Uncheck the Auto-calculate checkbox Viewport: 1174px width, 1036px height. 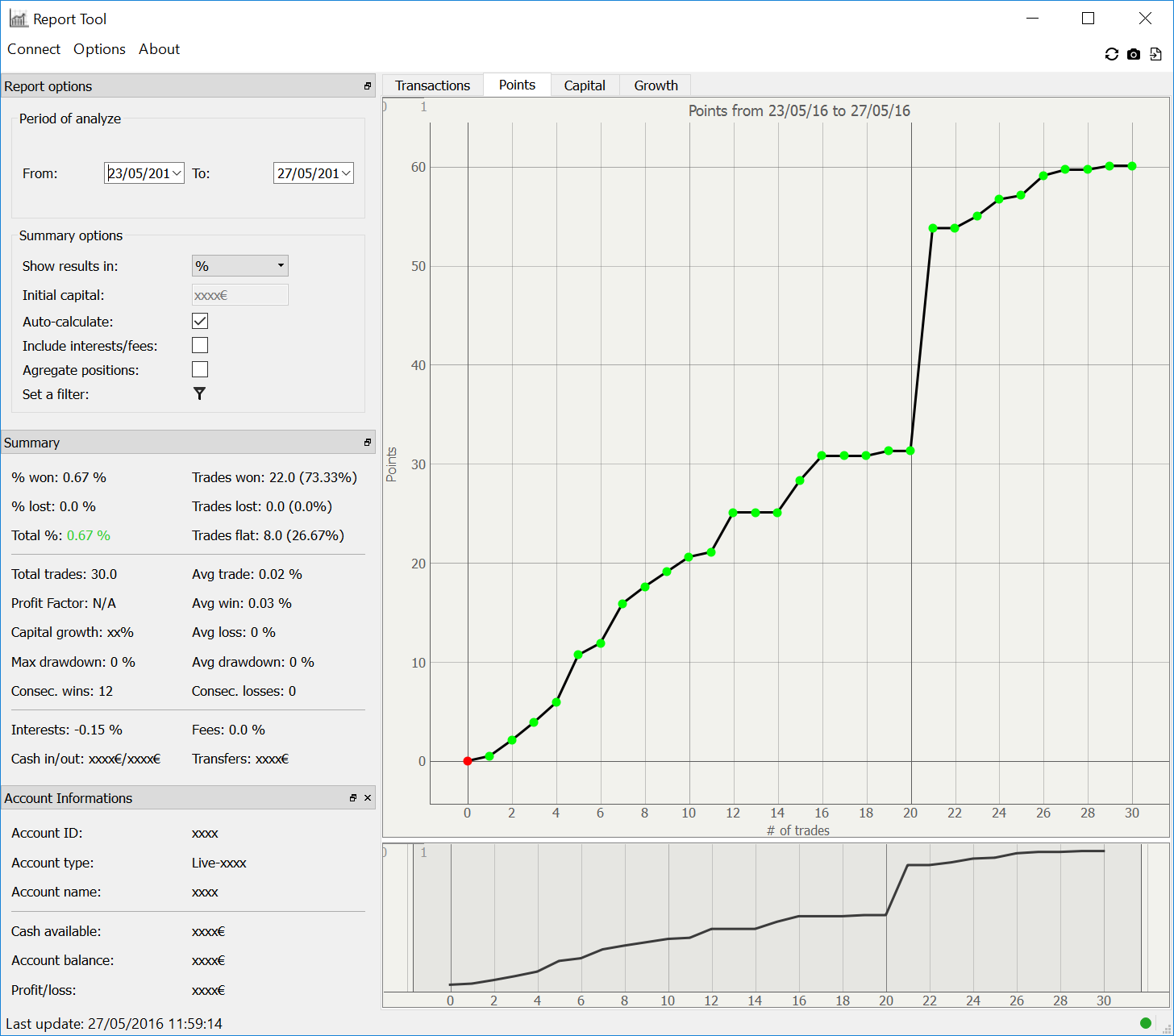pyautogui.click(x=200, y=321)
